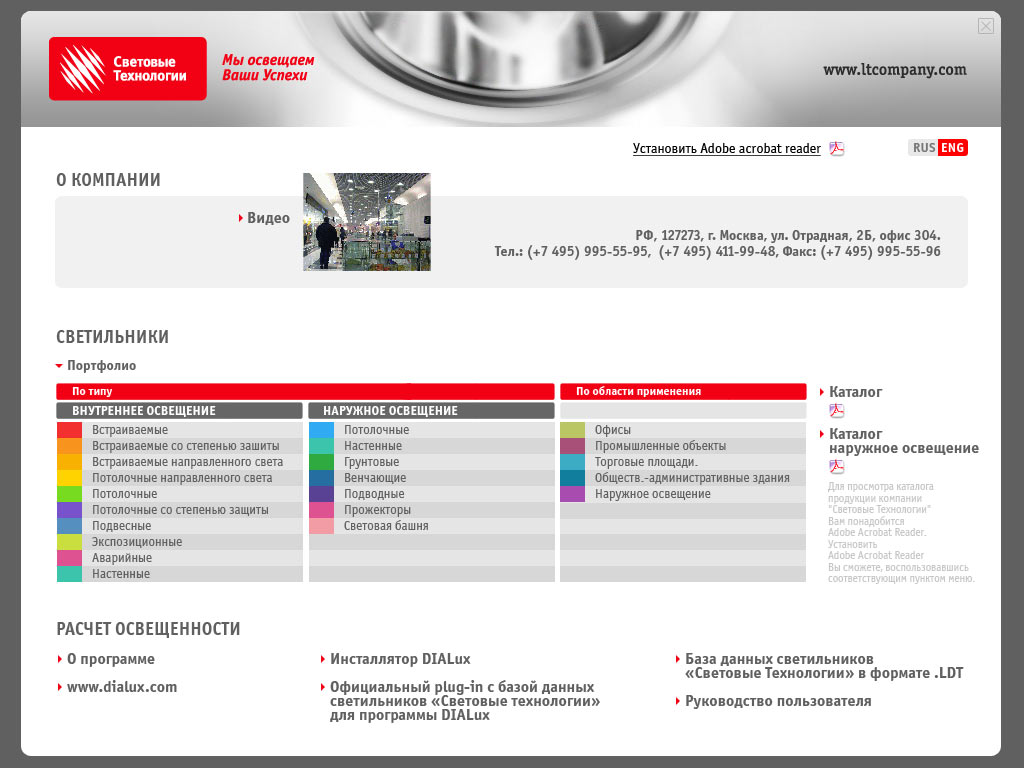This screenshot has width=1024, height=768.
Task: Close the window with top-right X button
Action: 986,26
